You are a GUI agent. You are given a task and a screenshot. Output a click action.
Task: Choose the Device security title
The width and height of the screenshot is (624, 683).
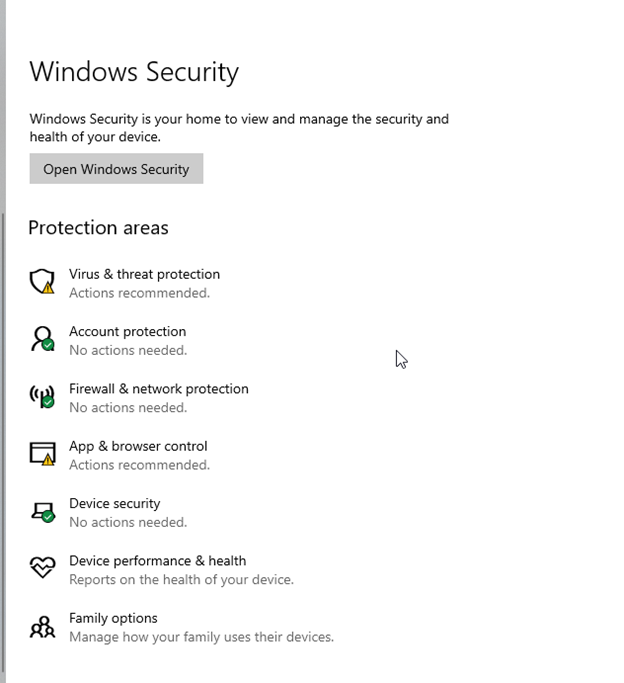tap(115, 504)
